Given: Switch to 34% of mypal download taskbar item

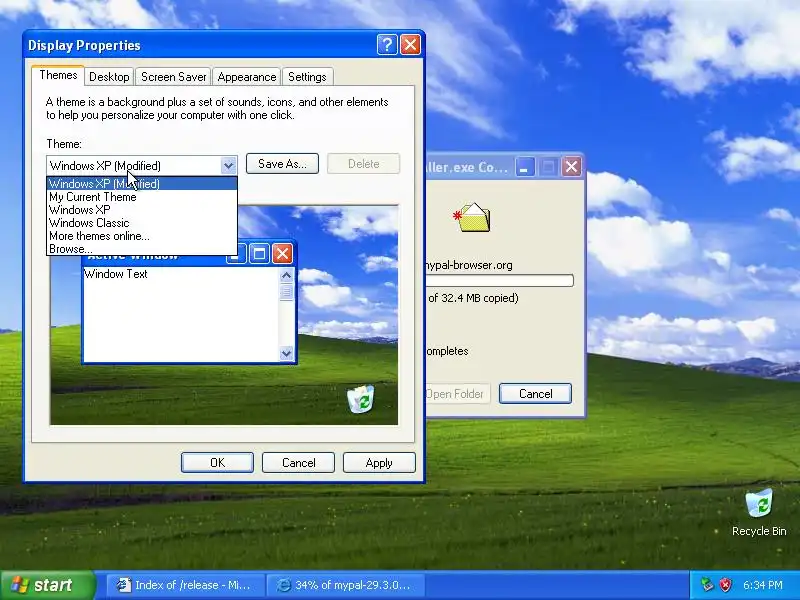Looking at the screenshot, I should pyautogui.click(x=346, y=585).
